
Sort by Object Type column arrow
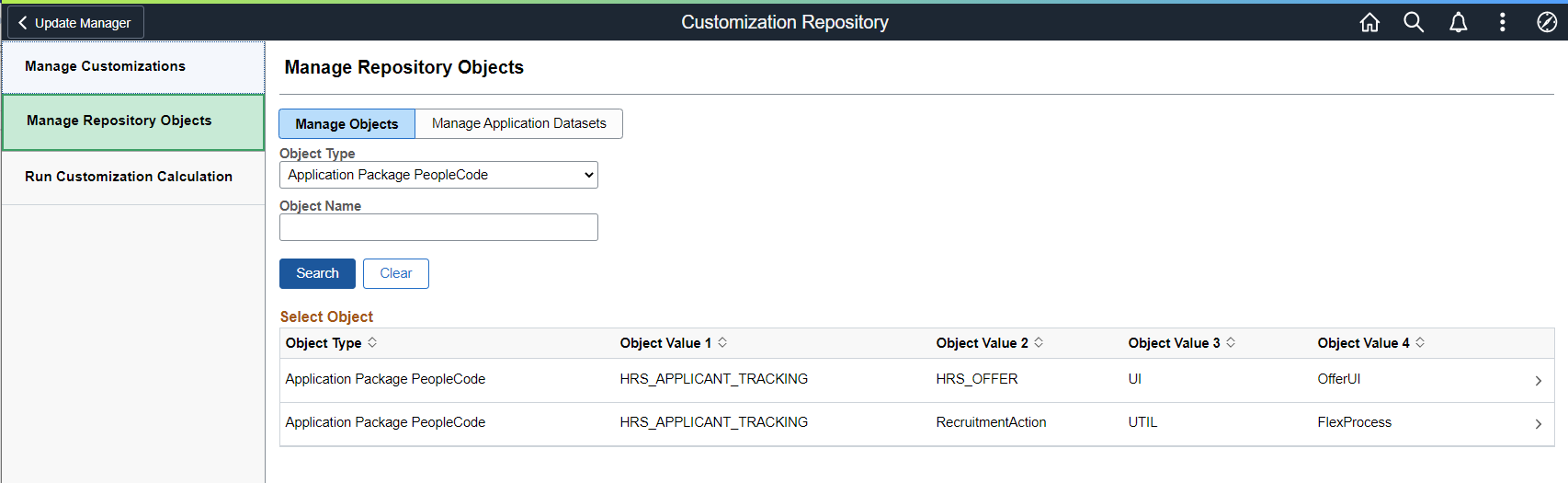(372, 342)
